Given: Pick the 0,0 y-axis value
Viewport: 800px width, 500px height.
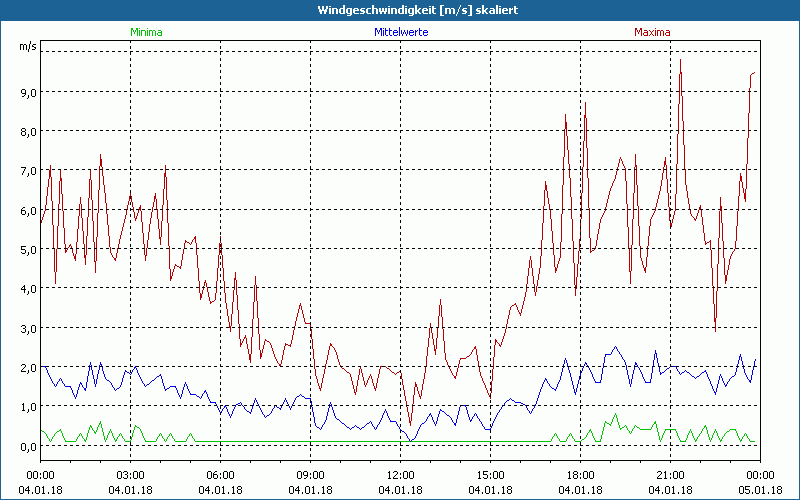Looking at the screenshot, I should pyautogui.click(x=28, y=446).
